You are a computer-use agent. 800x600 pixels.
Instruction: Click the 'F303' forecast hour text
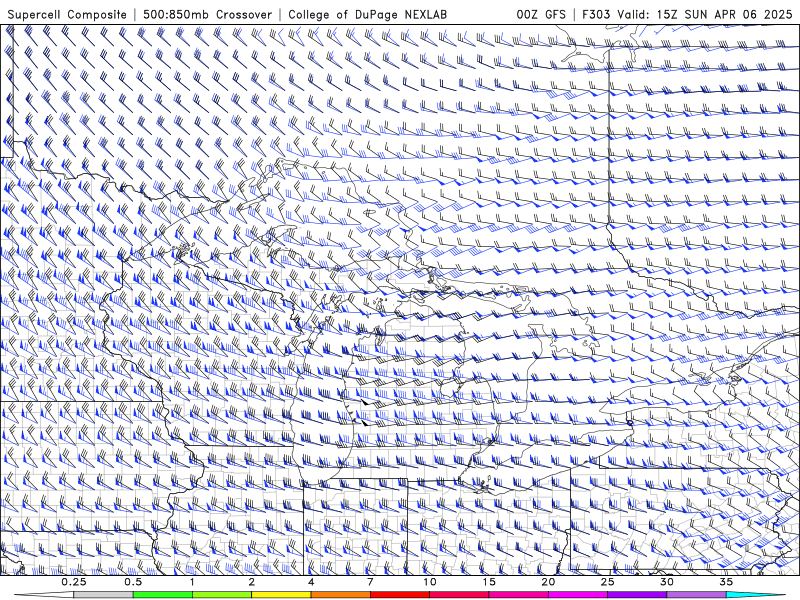pyautogui.click(x=596, y=14)
